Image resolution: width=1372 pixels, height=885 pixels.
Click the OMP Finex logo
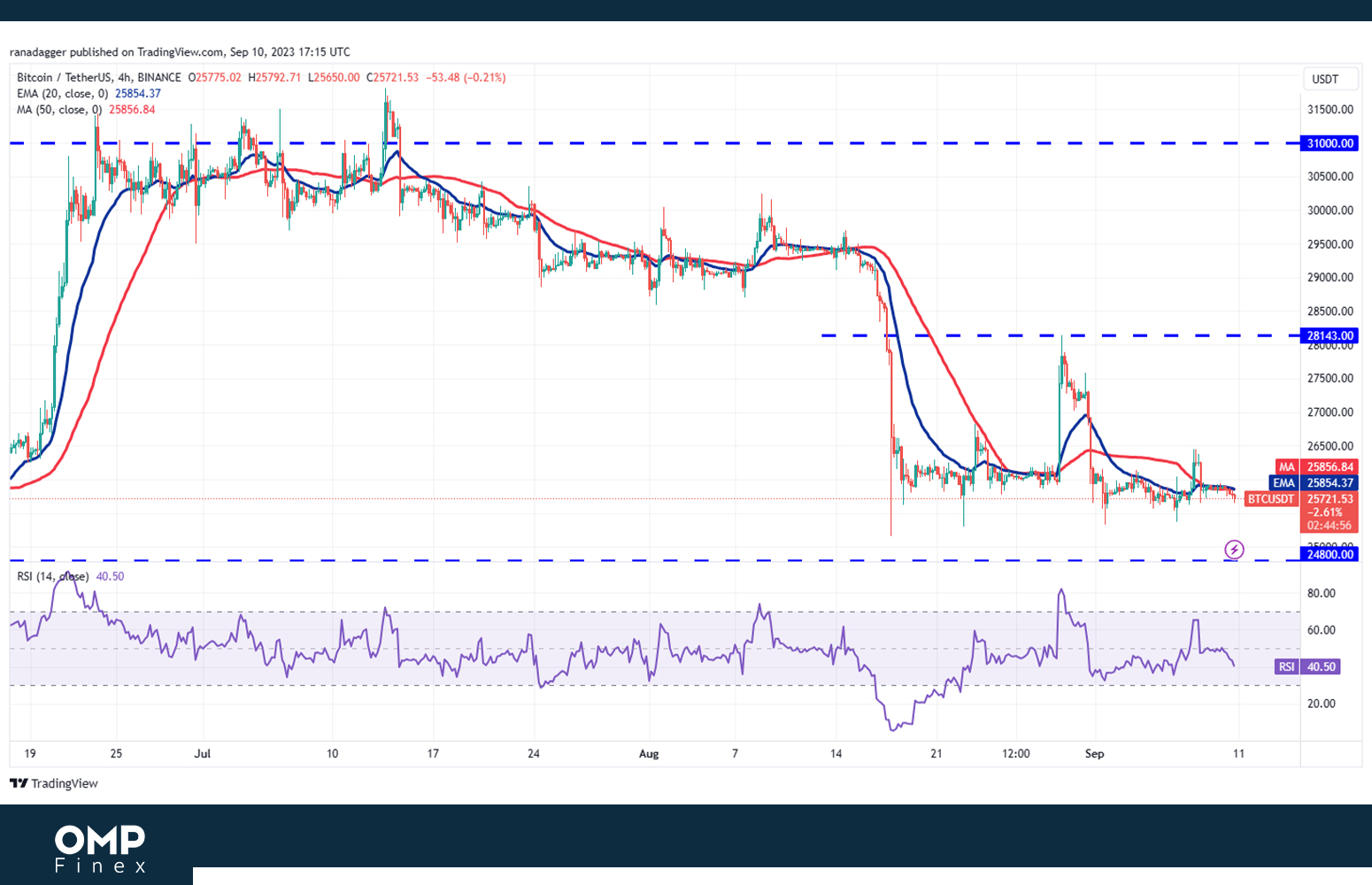tap(100, 849)
